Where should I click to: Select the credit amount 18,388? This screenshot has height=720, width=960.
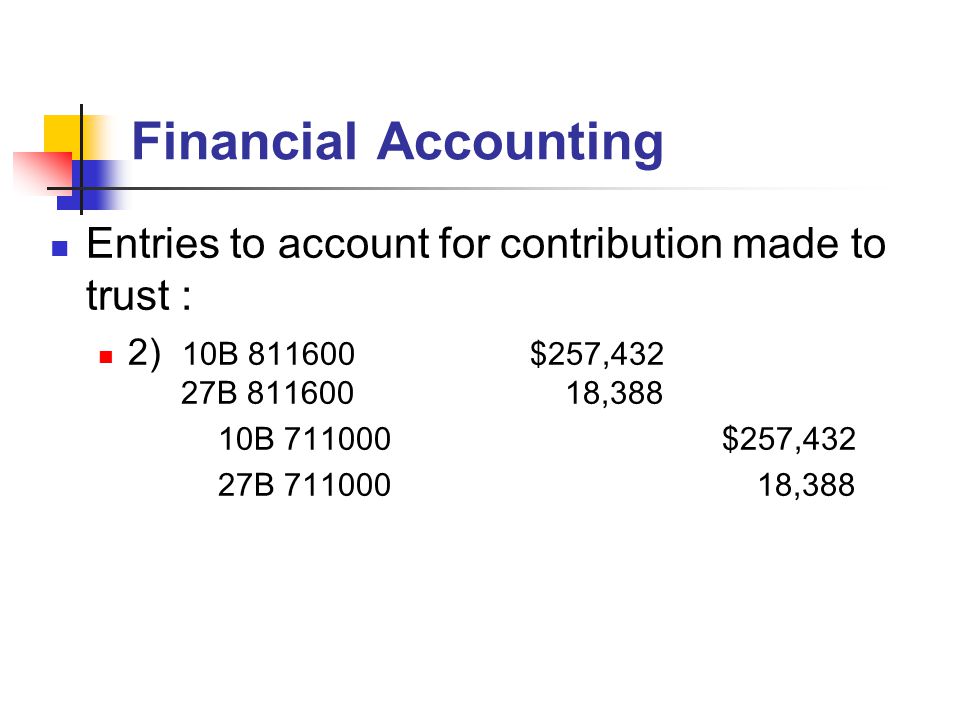(806, 486)
